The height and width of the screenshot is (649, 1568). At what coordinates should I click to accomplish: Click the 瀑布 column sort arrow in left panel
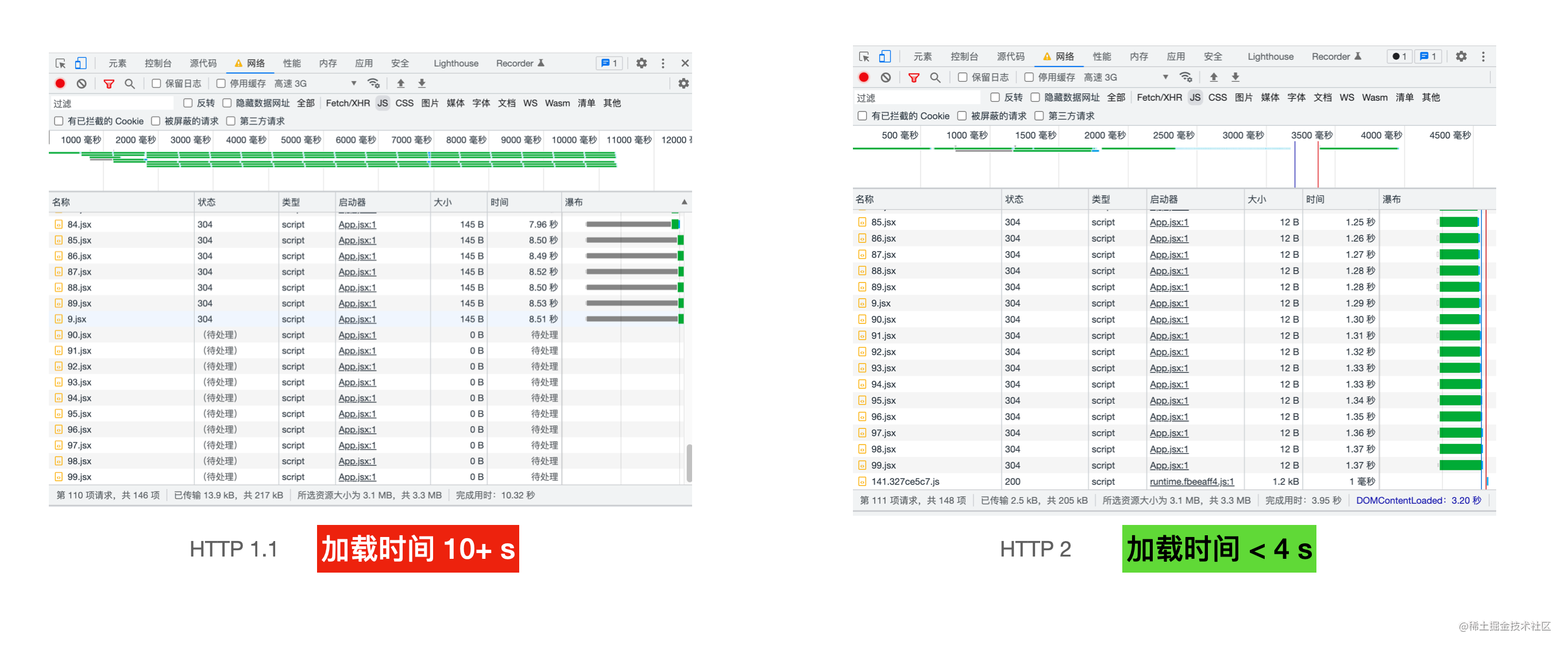coord(684,202)
